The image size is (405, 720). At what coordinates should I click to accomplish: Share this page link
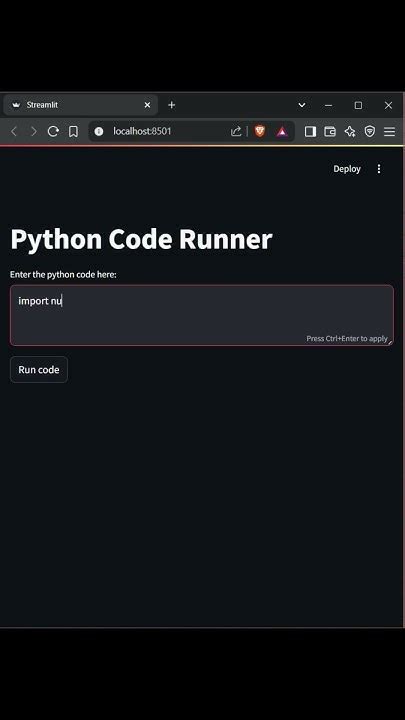point(236,132)
